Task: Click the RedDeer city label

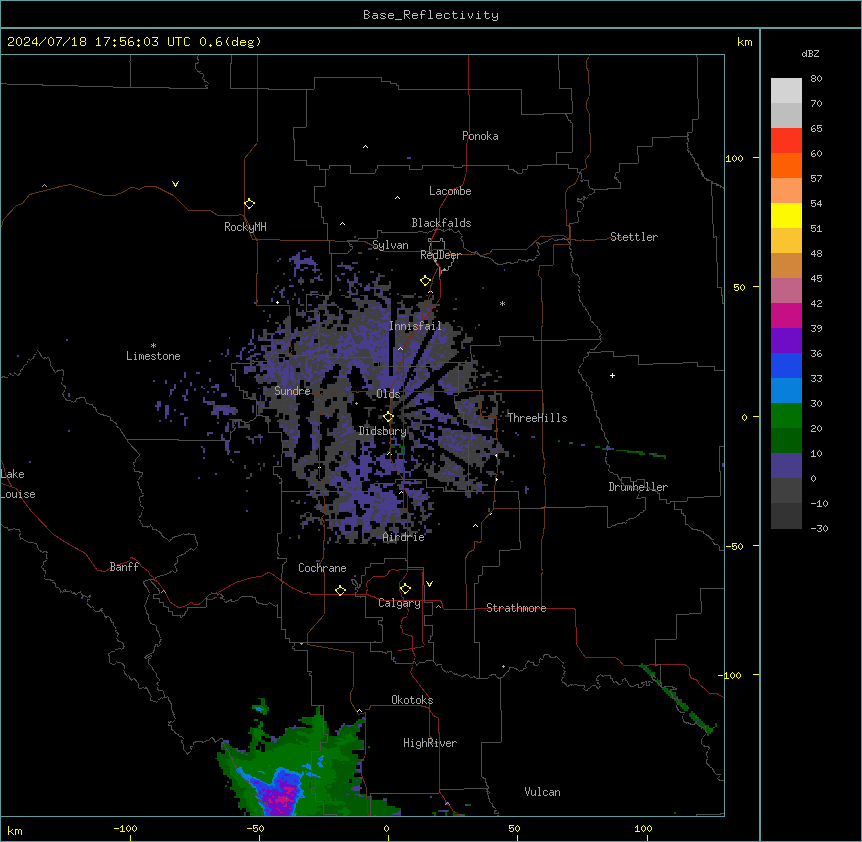Action: [x=440, y=255]
